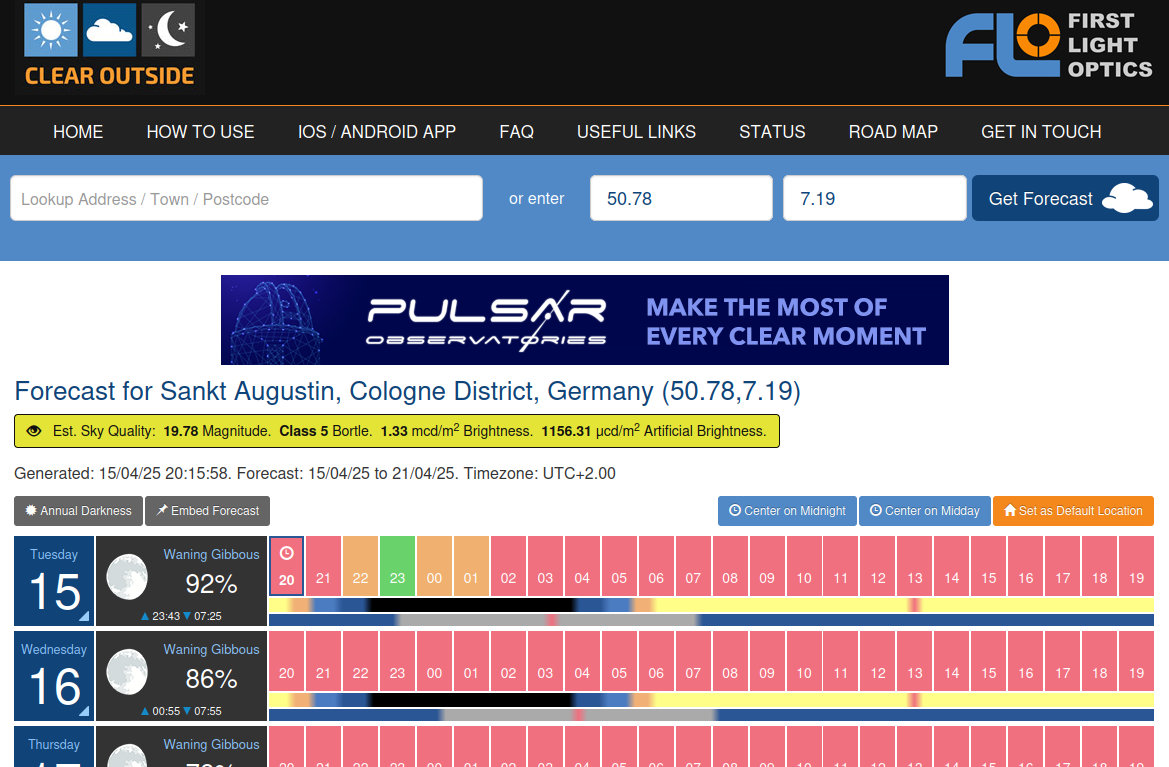Image resolution: width=1169 pixels, height=767 pixels.
Task: Click the Class 5 Bortle value
Action: coord(324,431)
